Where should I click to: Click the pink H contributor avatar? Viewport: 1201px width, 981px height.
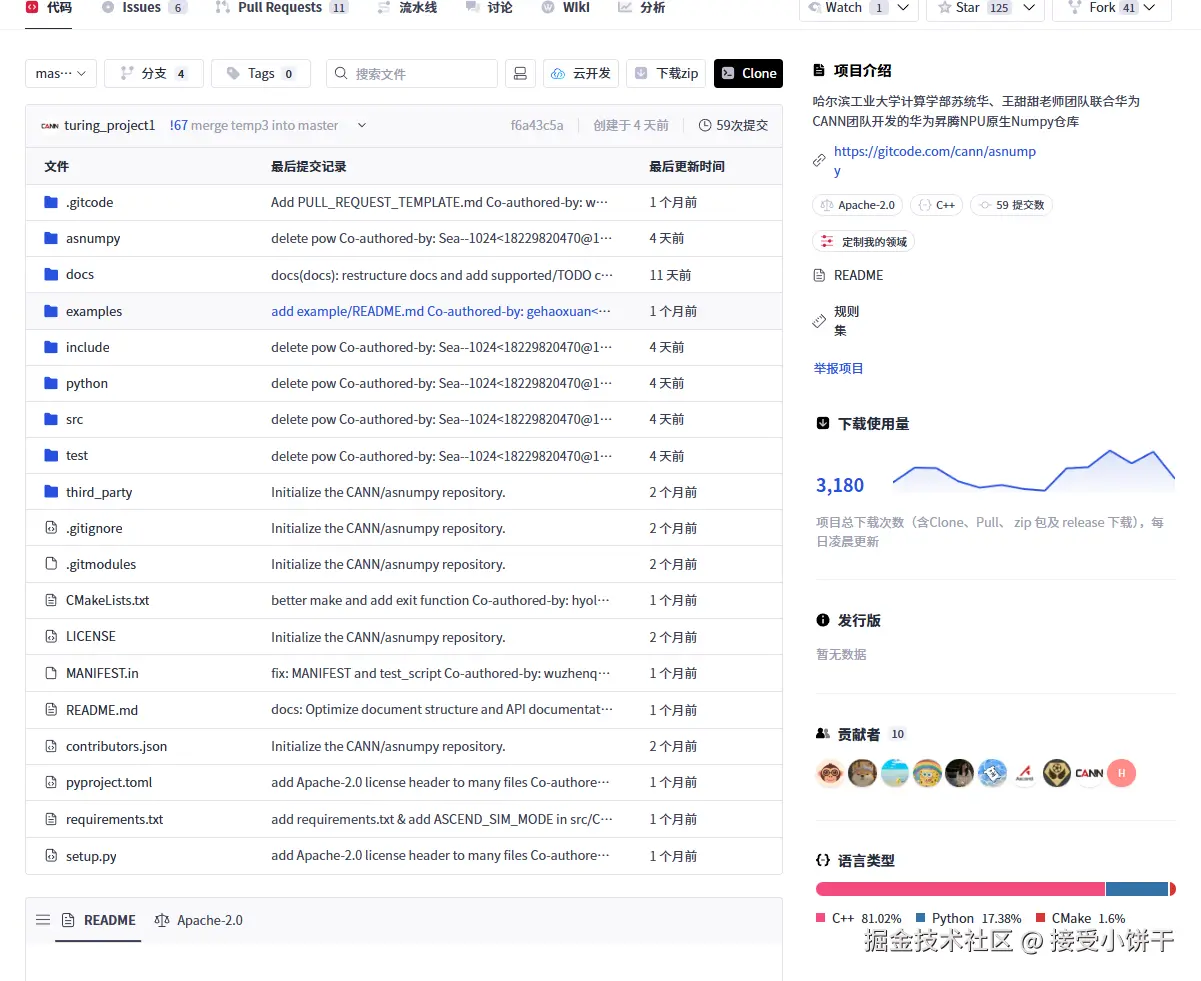point(1122,773)
